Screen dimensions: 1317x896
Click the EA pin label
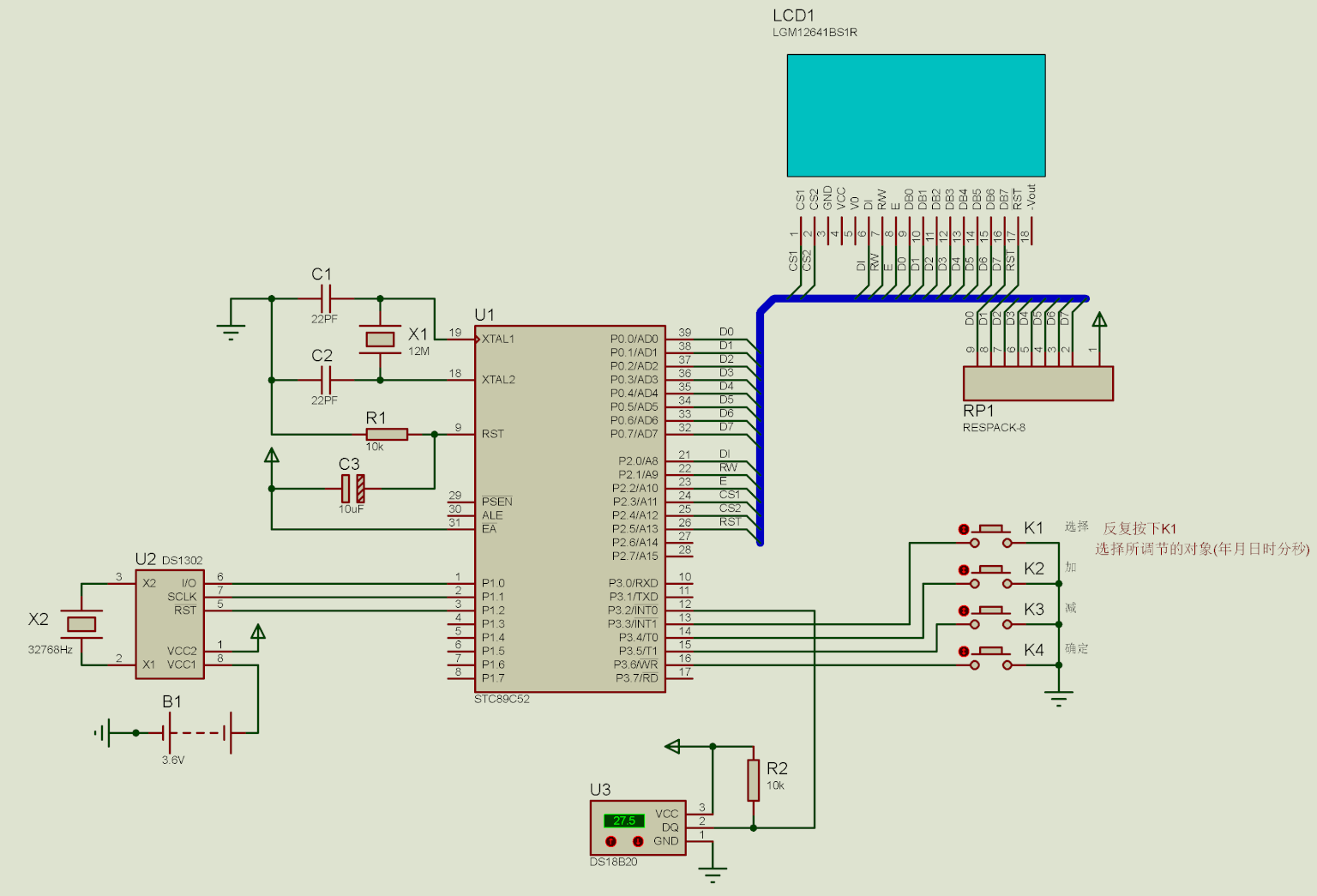click(x=489, y=529)
